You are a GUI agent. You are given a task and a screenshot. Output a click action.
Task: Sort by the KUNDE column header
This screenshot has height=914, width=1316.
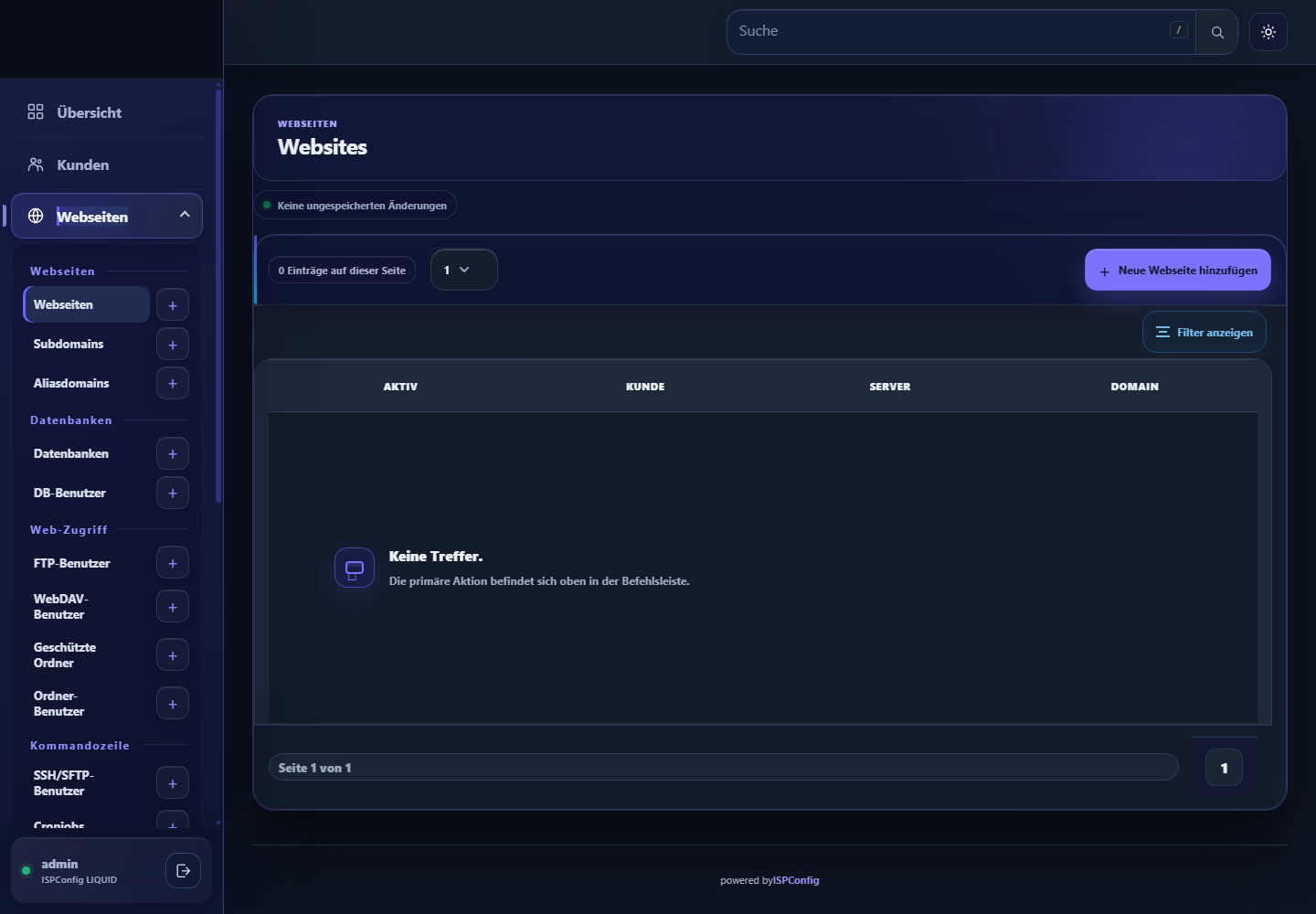645,387
